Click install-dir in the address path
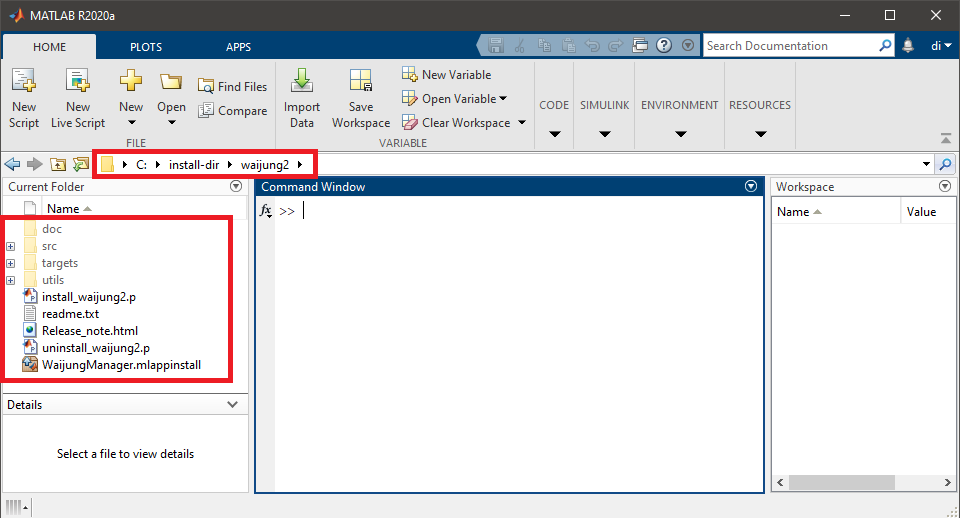The image size is (961, 518). click(194, 165)
